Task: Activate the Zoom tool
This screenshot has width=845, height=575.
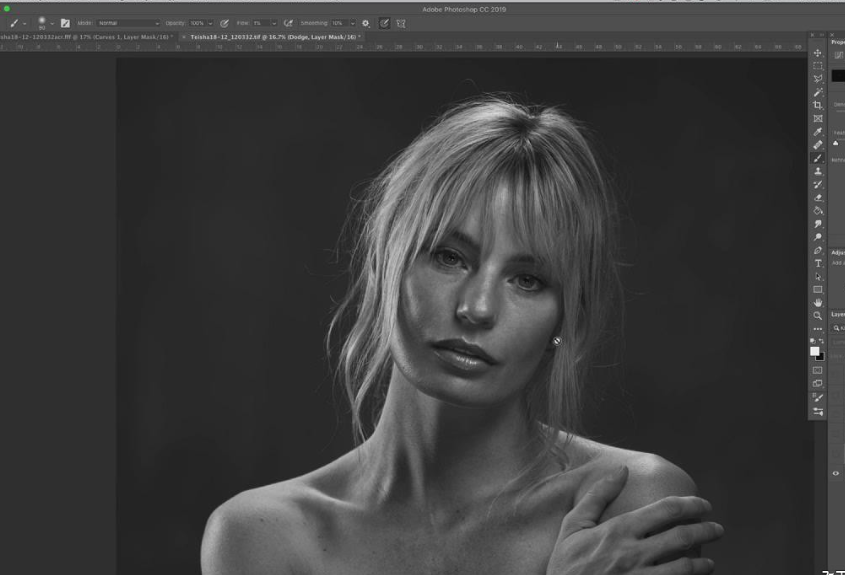Action: point(818,316)
